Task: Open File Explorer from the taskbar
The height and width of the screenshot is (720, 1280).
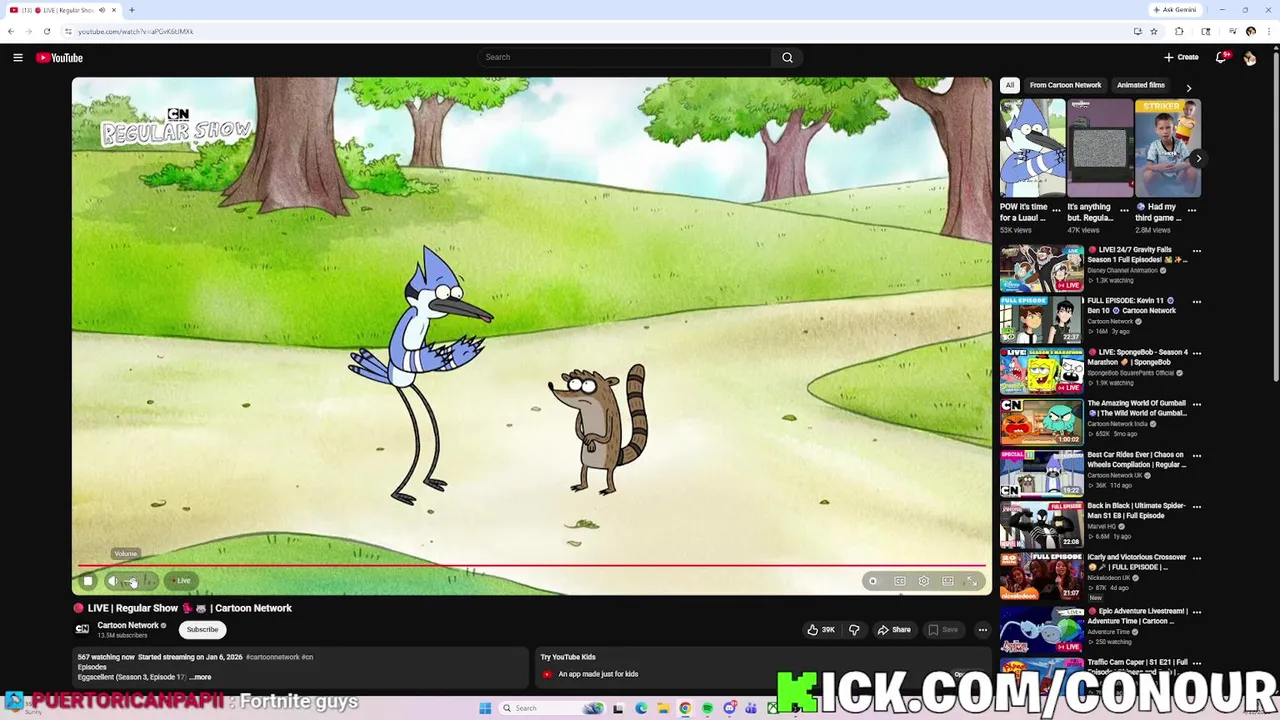Action: point(662,708)
